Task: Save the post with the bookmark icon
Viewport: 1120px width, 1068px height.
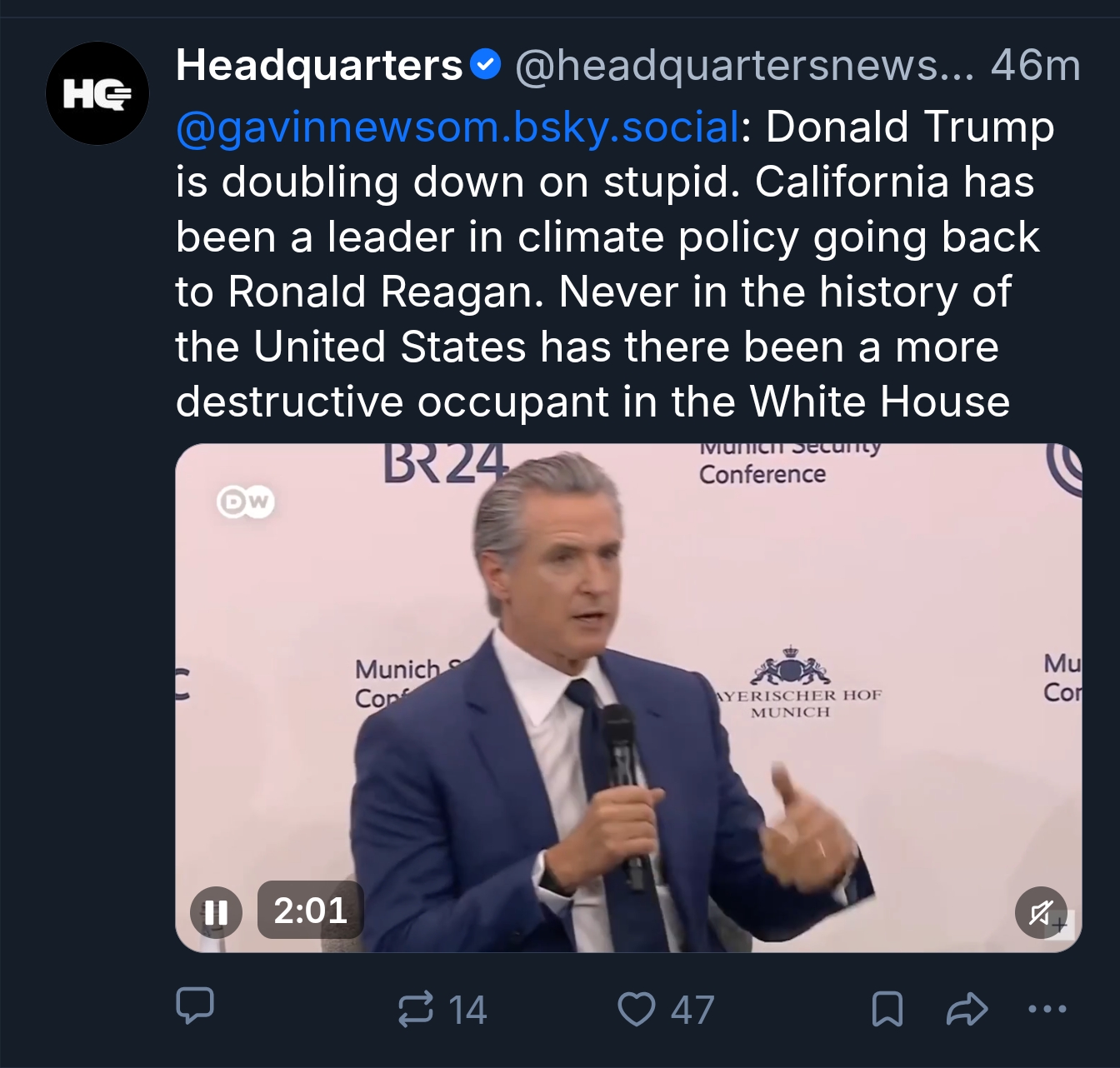Action: tap(887, 1009)
